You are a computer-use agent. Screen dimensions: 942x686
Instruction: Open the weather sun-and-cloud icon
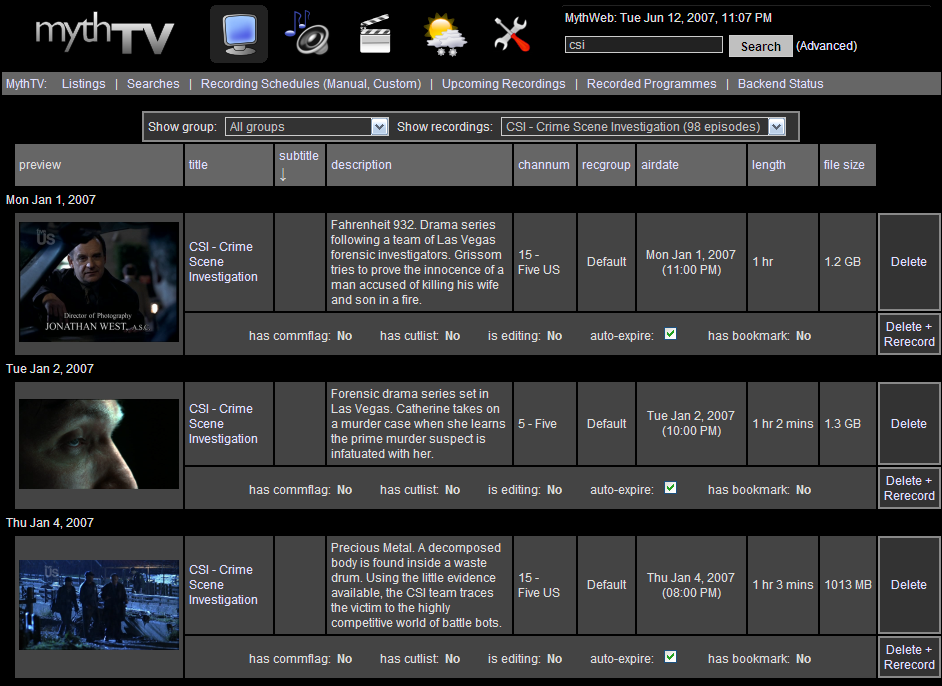pyautogui.click(x=445, y=34)
